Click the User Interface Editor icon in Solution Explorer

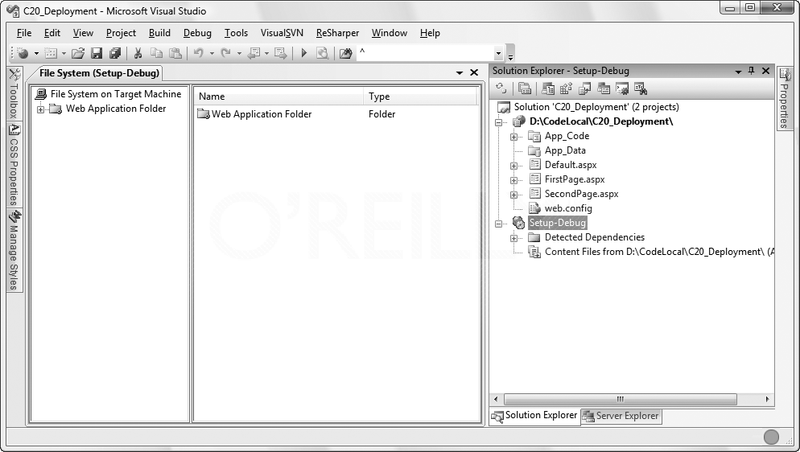pos(604,88)
